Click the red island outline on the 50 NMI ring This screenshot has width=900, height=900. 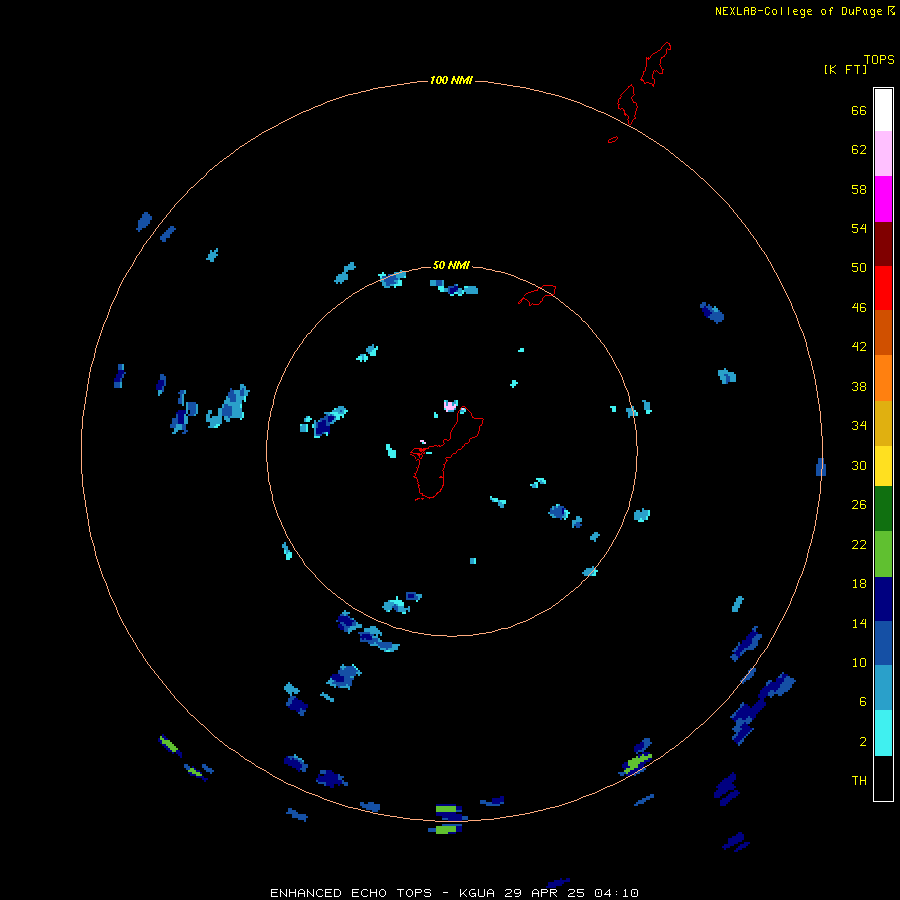click(537, 295)
